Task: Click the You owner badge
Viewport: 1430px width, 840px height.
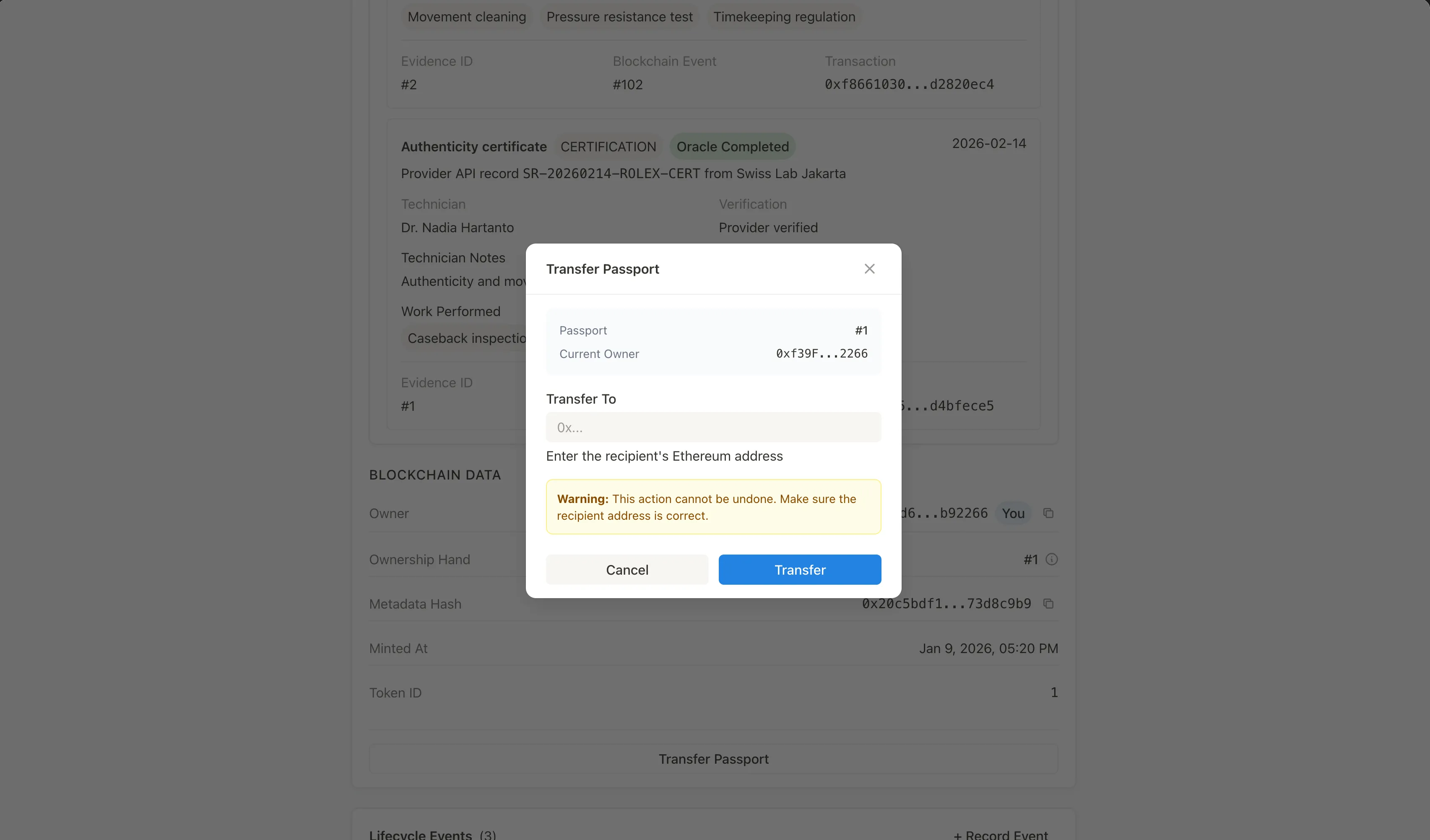Action: coord(1014,513)
